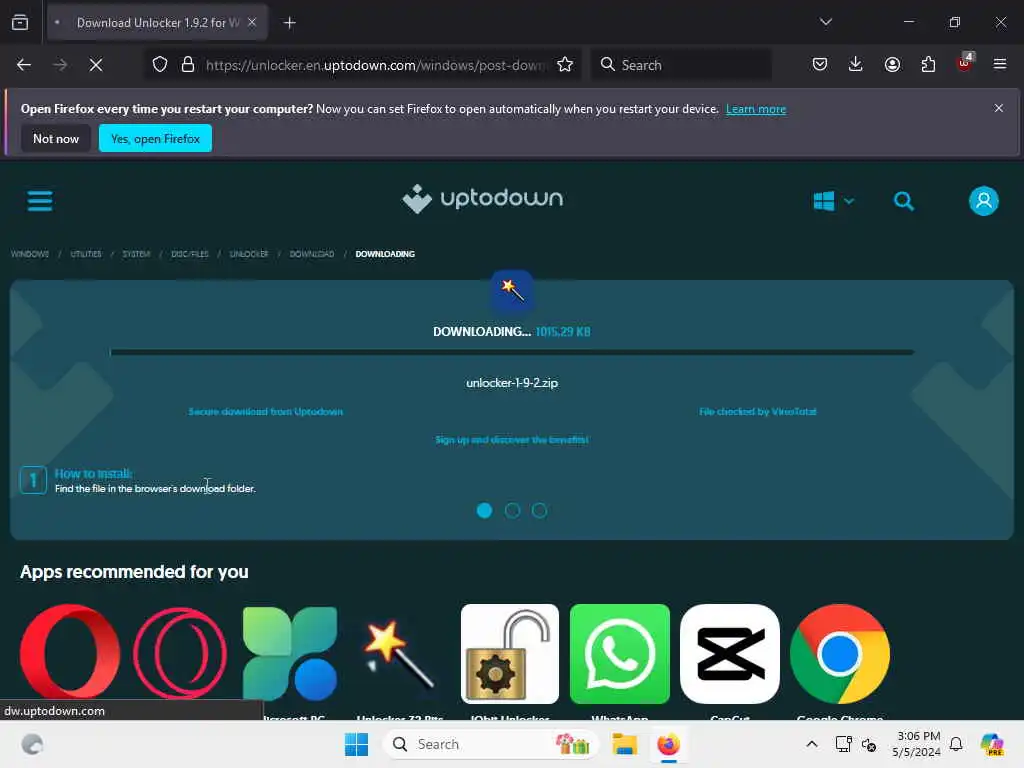1024x768 pixels.
Task: Open the Windows platform selector
Action: [833, 200]
